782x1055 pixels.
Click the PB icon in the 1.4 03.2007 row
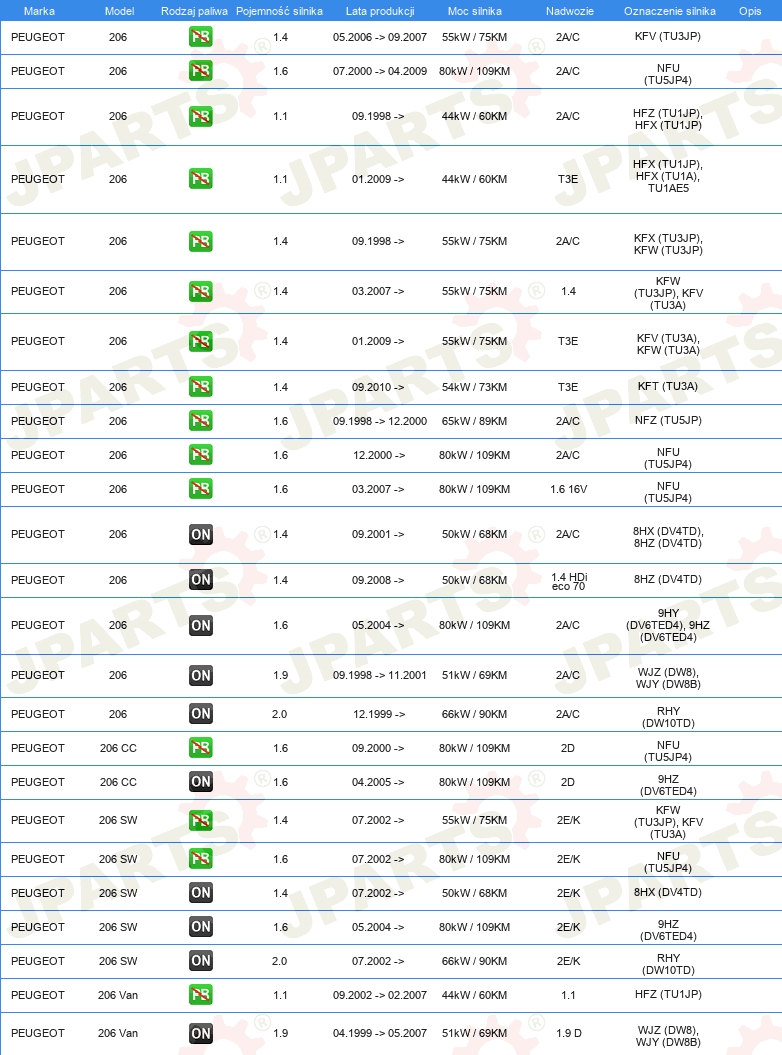(x=201, y=291)
